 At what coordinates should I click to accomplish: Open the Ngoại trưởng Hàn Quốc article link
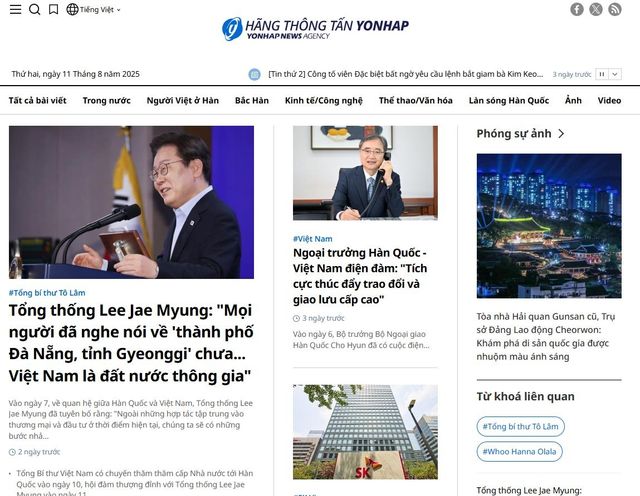360,276
